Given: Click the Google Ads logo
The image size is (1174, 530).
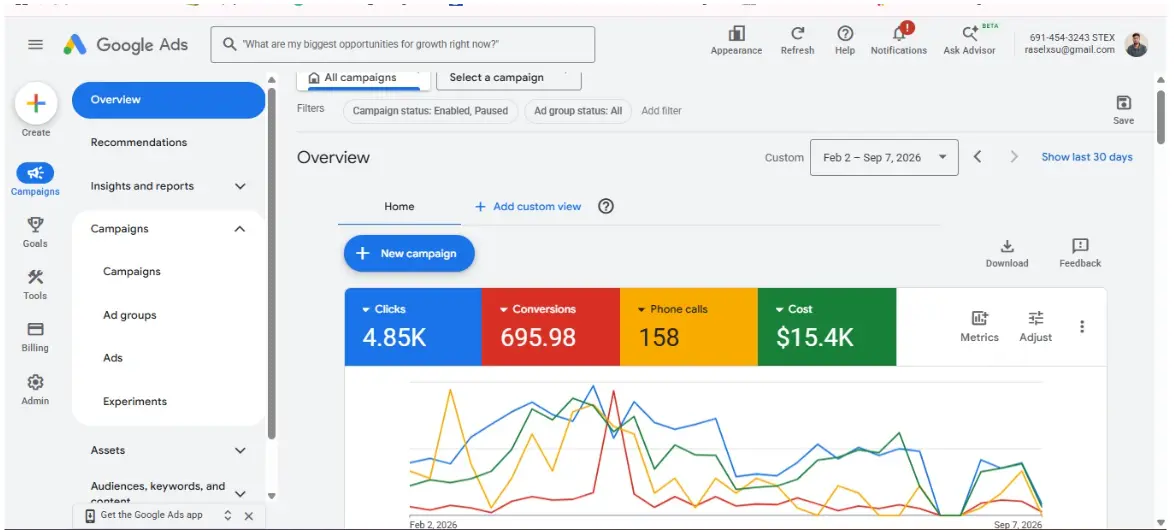Looking at the screenshot, I should pyautogui.click(x=125, y=44).
